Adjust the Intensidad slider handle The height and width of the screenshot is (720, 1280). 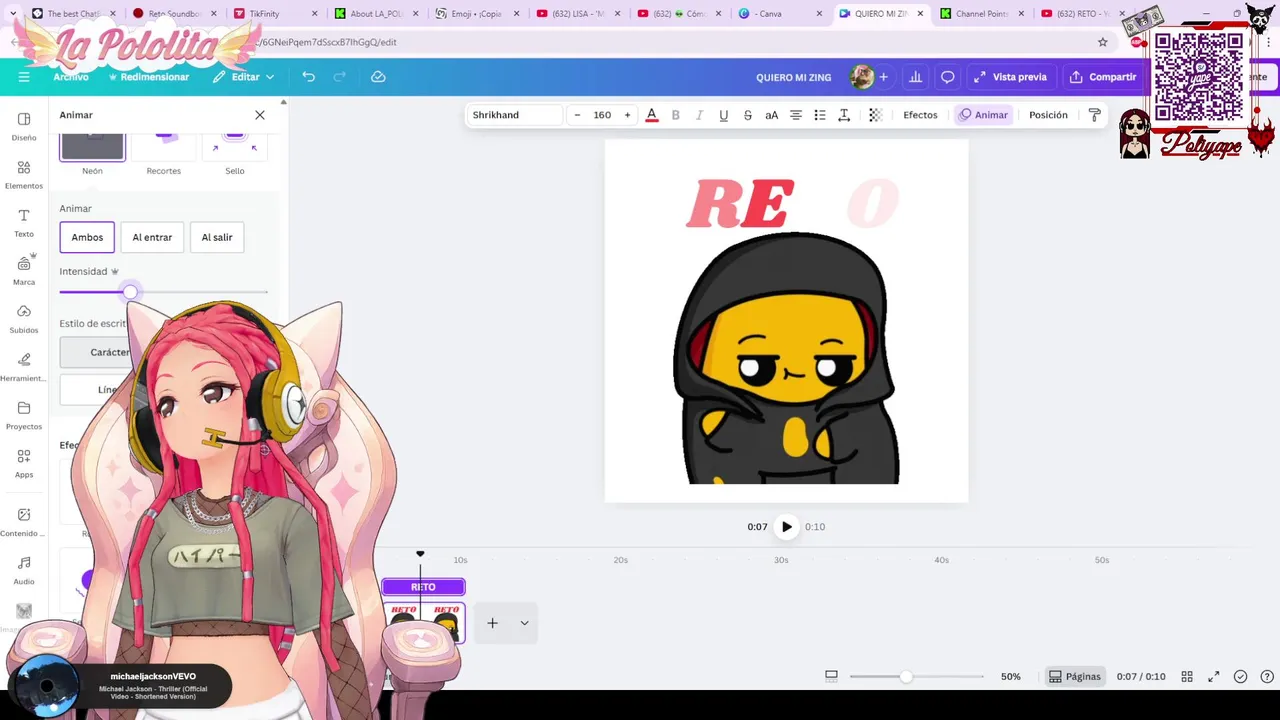click(130, 292)
